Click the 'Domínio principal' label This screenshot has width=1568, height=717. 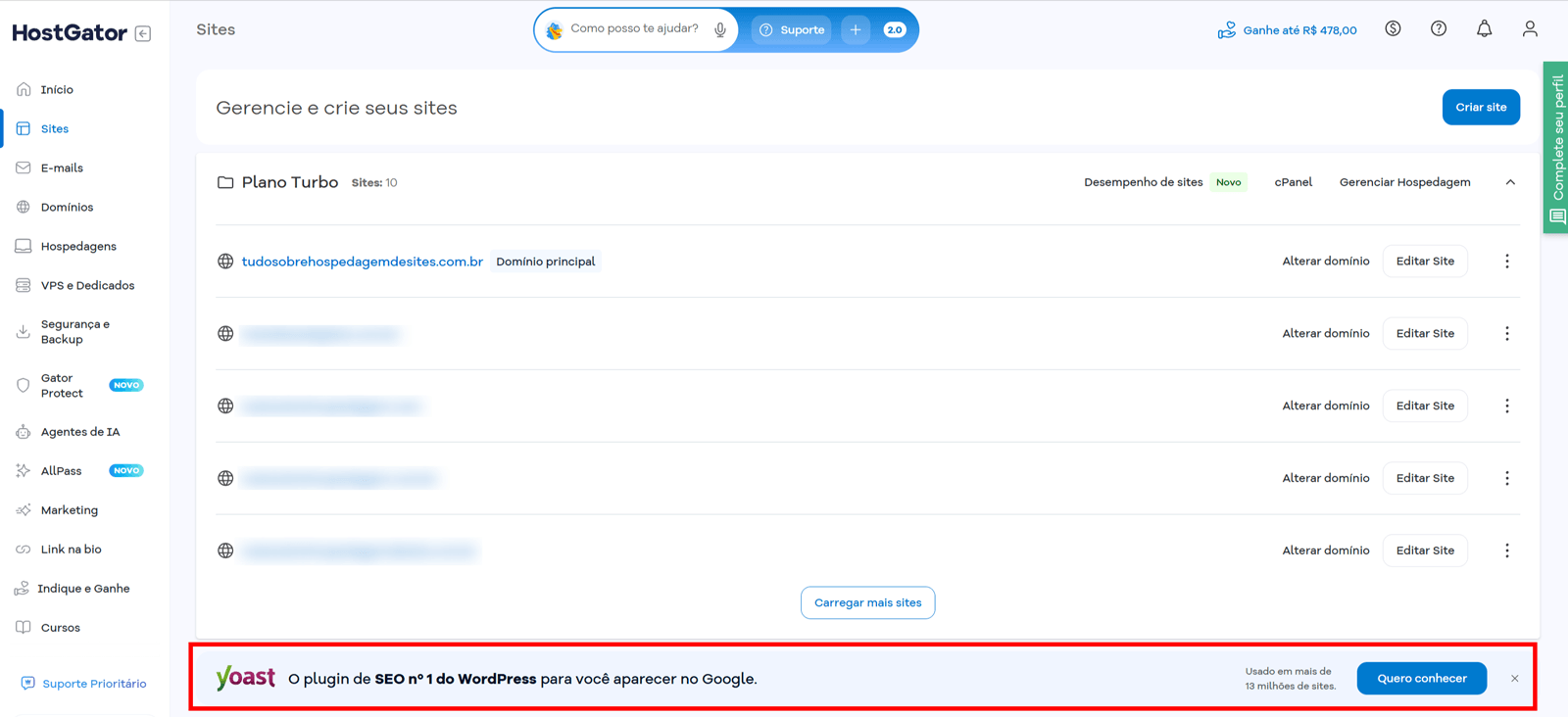(x=546, y=262)
